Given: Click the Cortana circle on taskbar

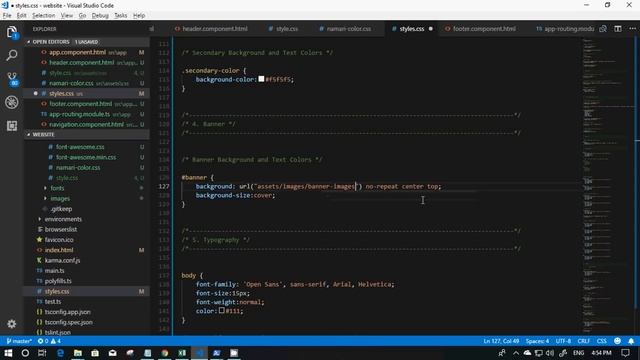Looking at the screenshot, I should (25, 353).
